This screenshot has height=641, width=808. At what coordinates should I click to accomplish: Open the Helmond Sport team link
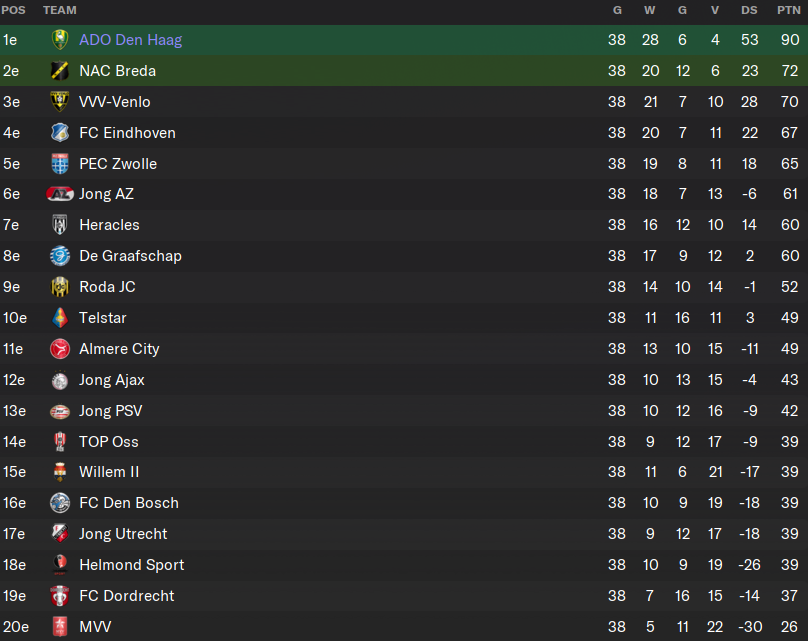tap(131, 565)
